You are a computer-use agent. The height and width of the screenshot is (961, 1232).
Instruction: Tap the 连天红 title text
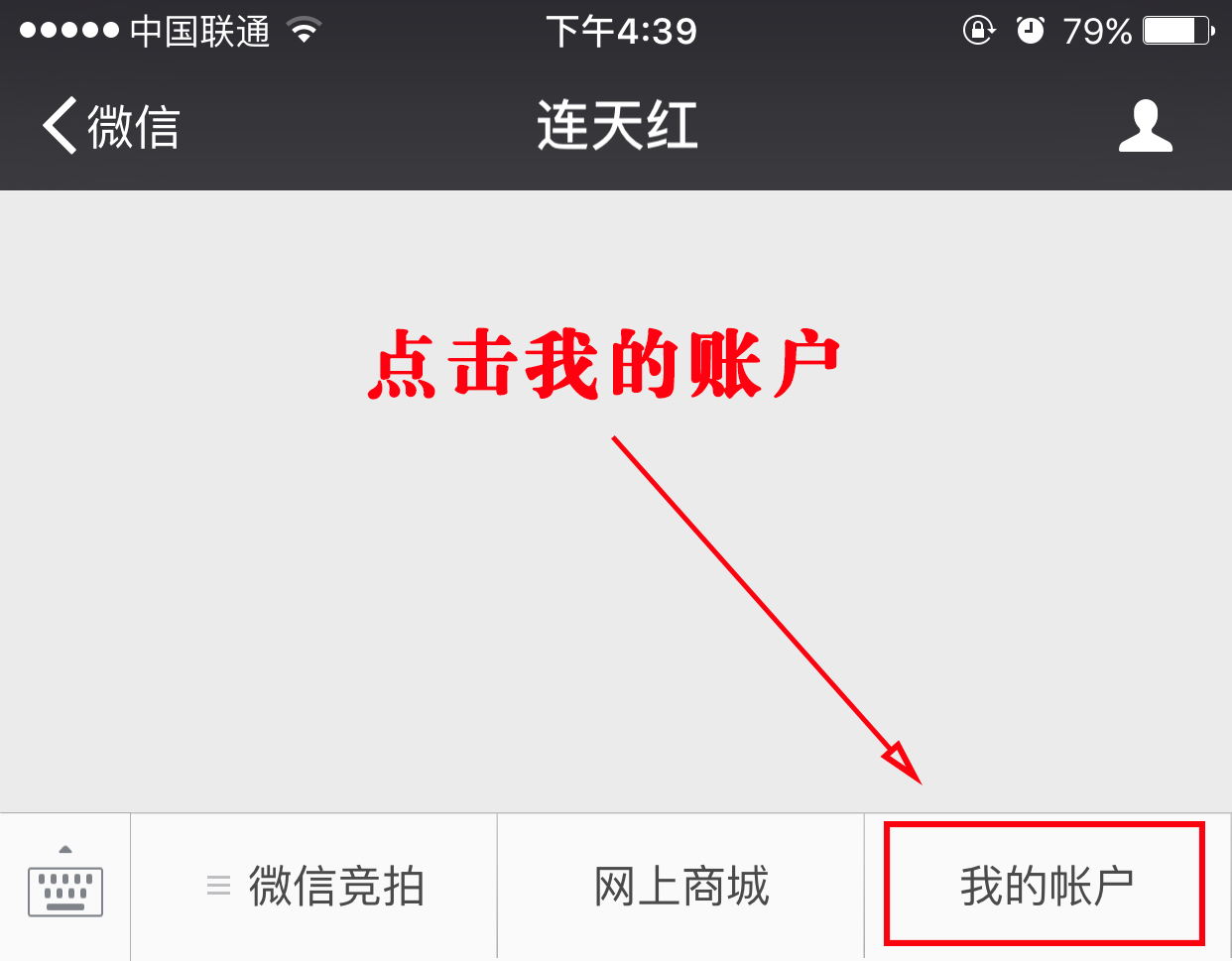point(617,126)
